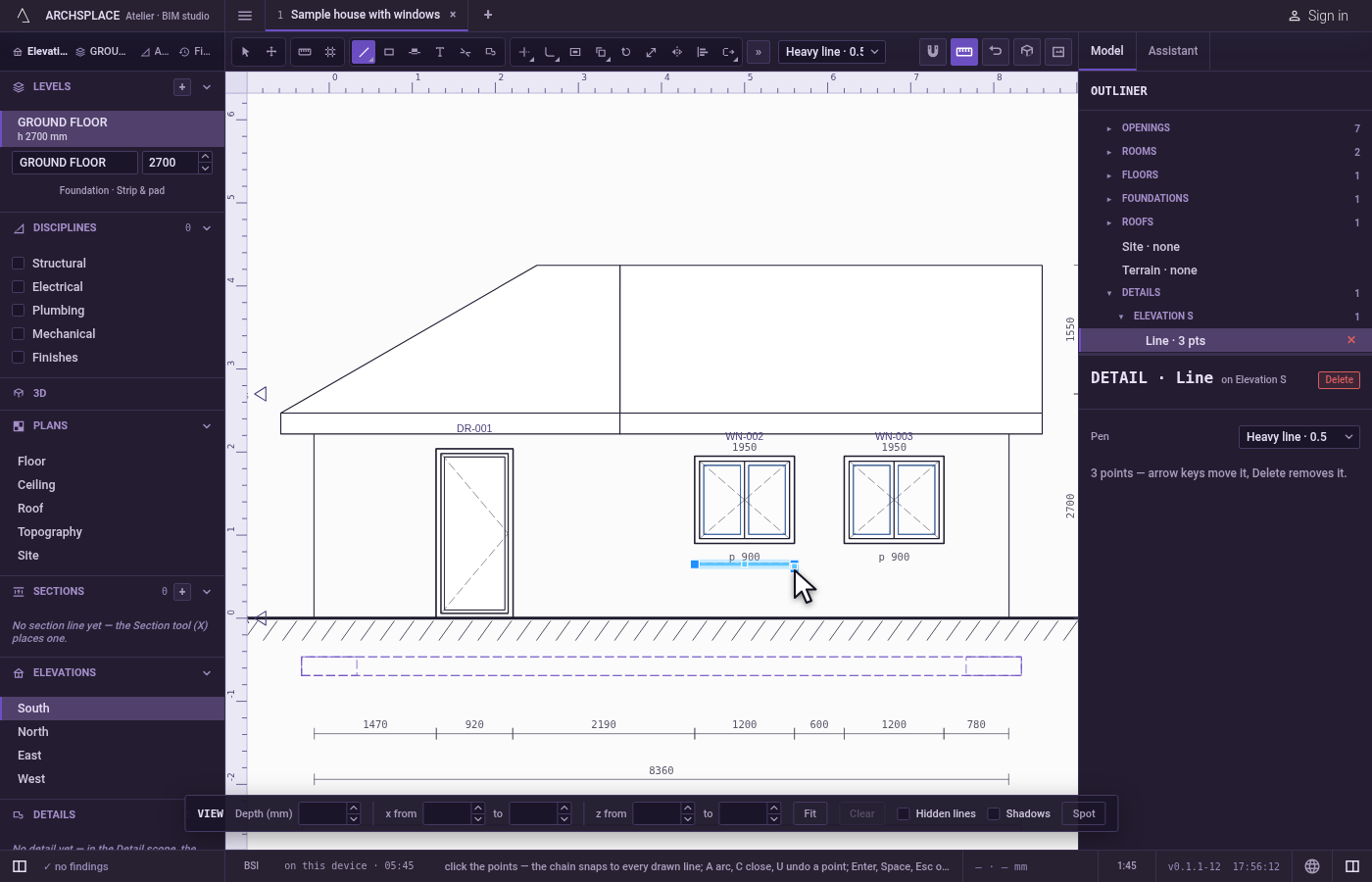The height and width of the screenshot is (882, 1372).
Task: Open the Roof plan
Action: (x=113, y=509)
